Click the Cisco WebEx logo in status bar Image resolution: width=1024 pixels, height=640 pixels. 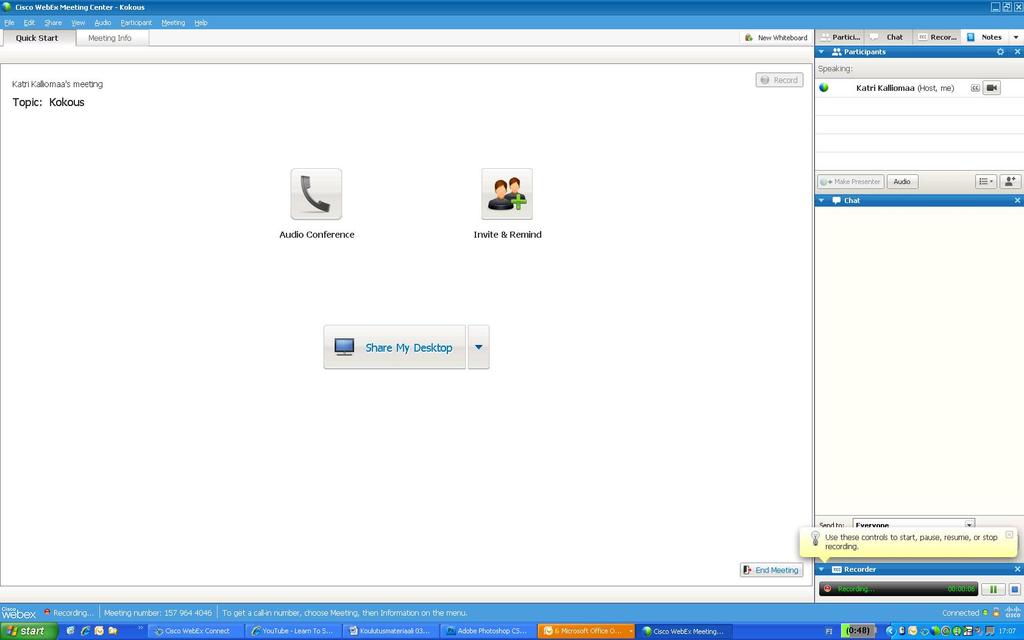[18, 613]
